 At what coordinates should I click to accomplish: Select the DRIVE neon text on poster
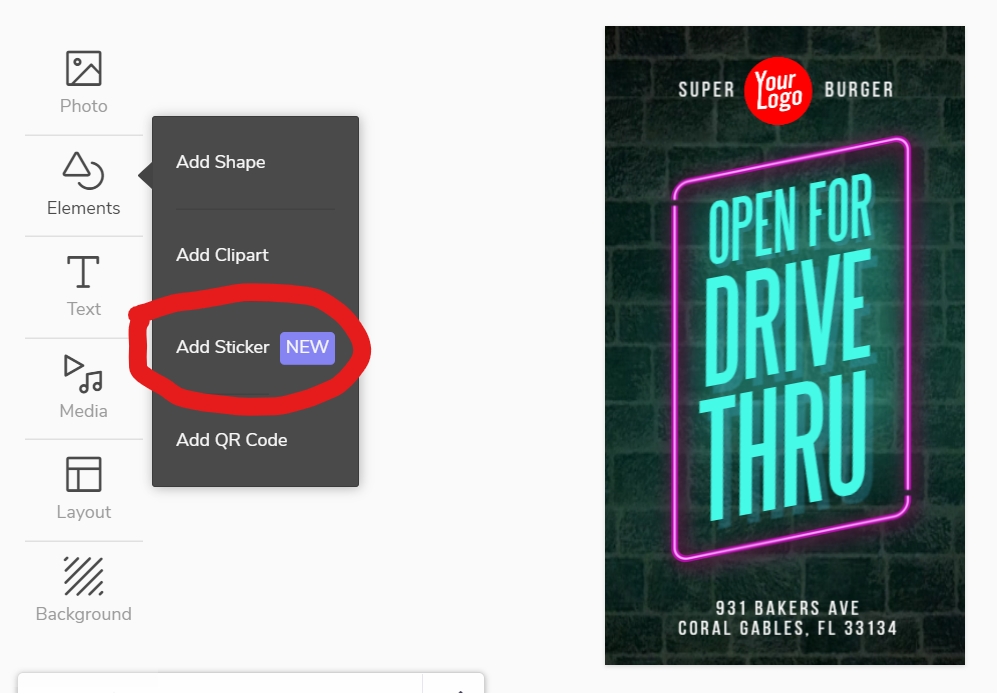pyautogui.click(x=788, y=318)
